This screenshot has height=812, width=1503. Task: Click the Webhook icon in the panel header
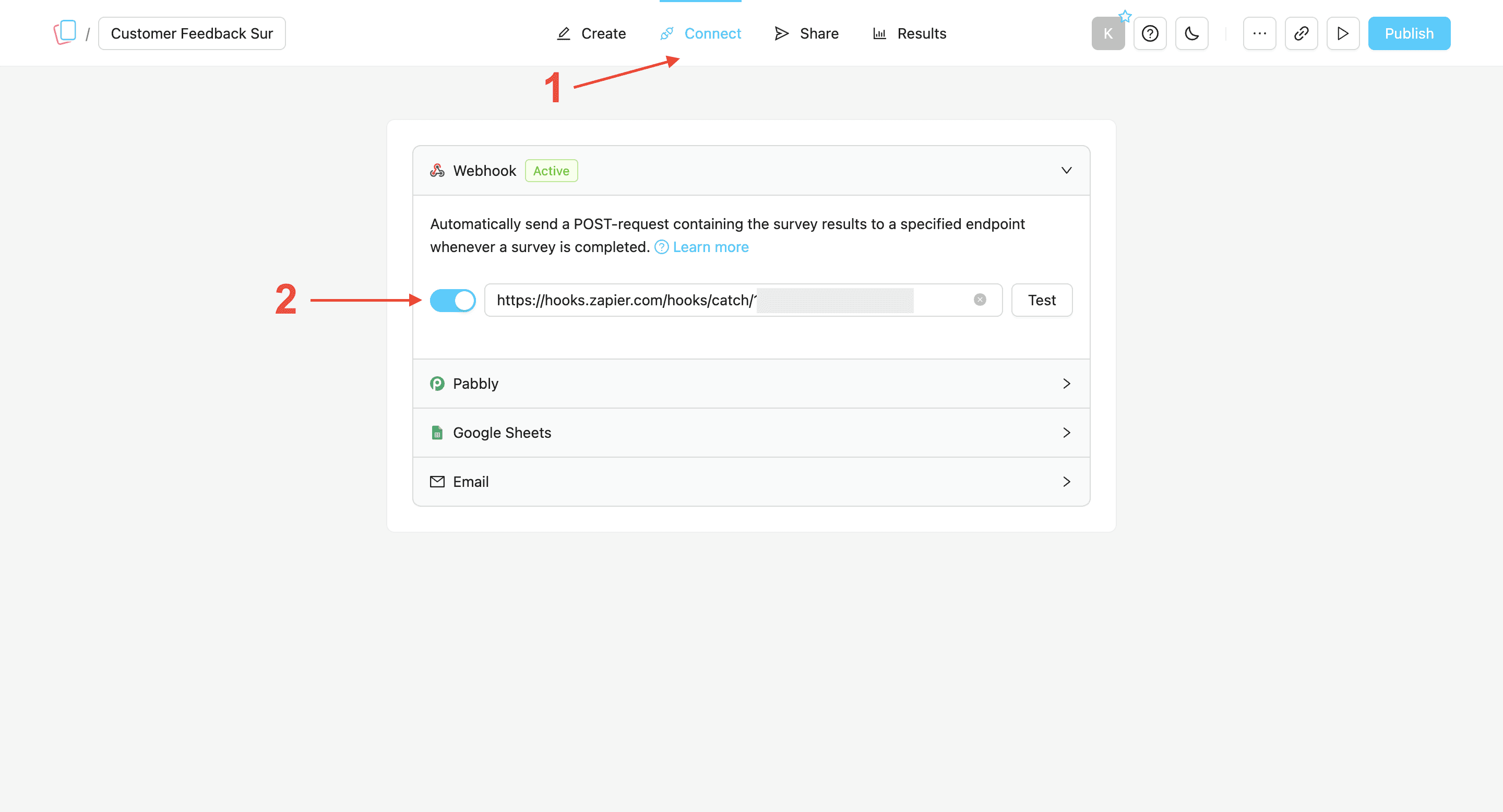click(x=437, y=170)
